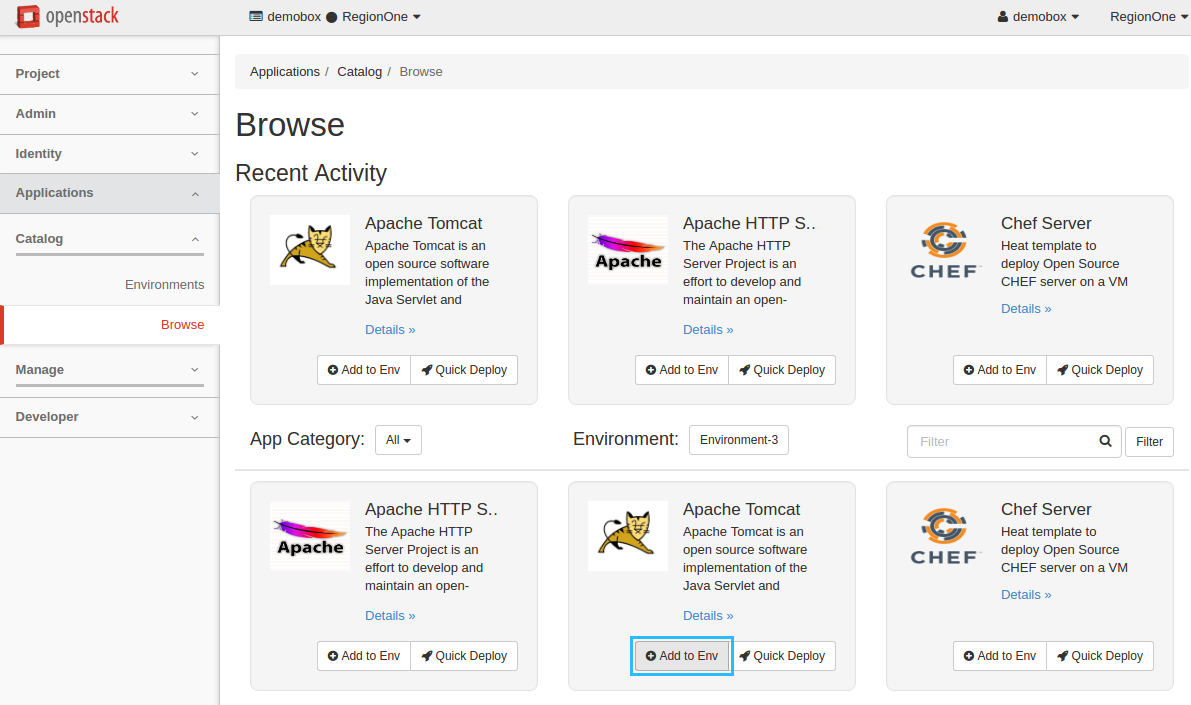Viewport: 1191px width, 705px height.
Task: Expand the Project sidebar section
Action: pos(110,73)
